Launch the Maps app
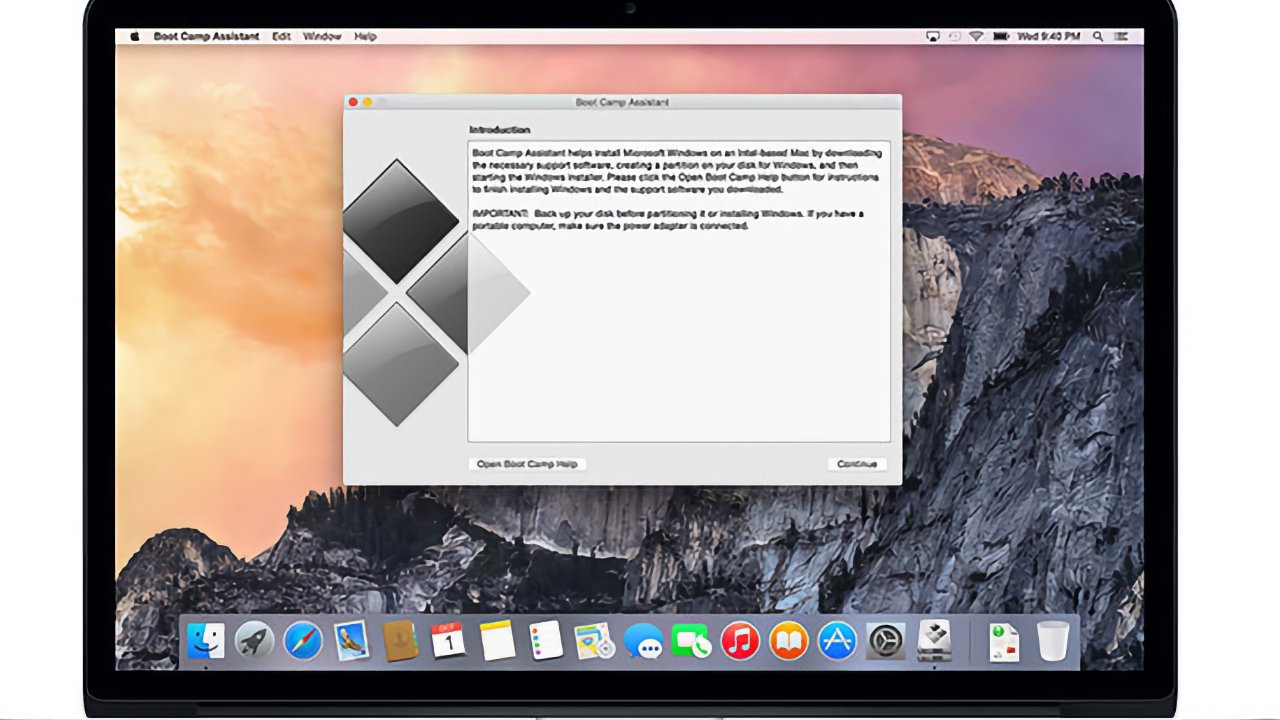 pos(593,642)
